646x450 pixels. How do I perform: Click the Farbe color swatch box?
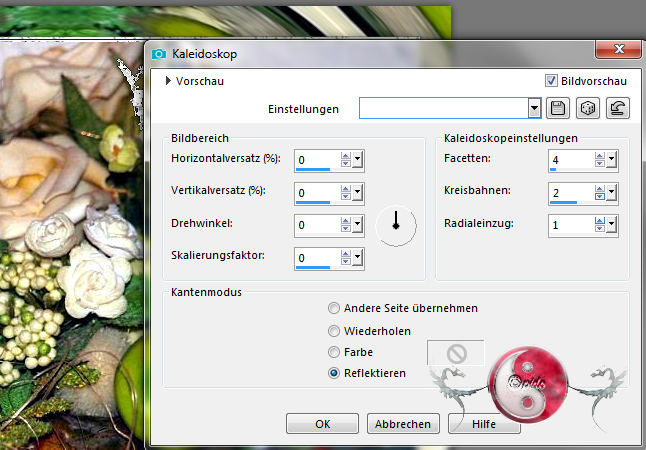click(x=455, y=353)
